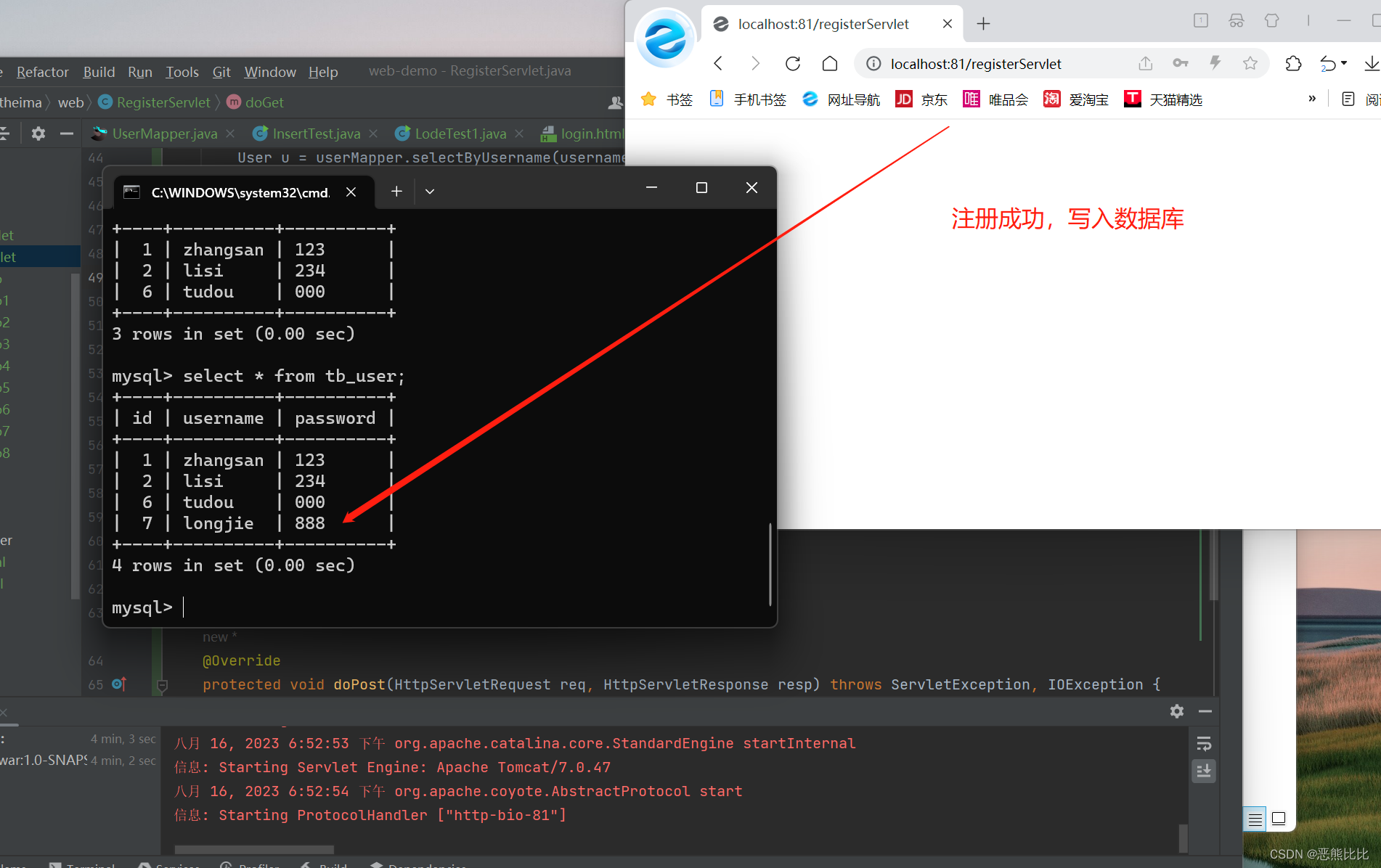The height and width of the screenshot is (868, 1381).
Task: Toggle soft-wrap in run console
Action: tap(1204, 744)
